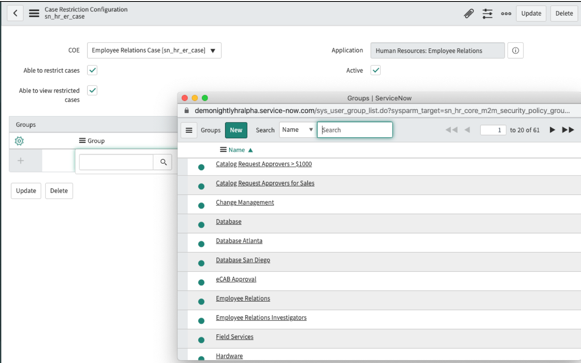
Task: Click green dot beside Employee Relations Investigators
Action: [201, 321]
